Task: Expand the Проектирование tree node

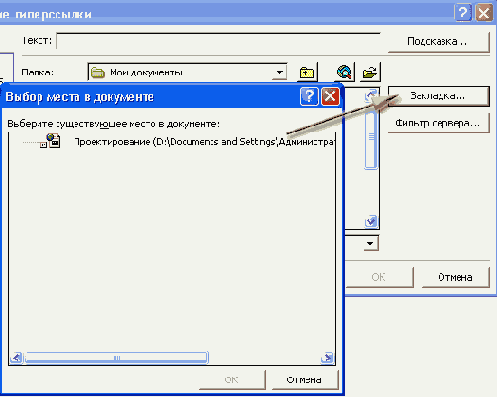Action: [x=43, y=145]
